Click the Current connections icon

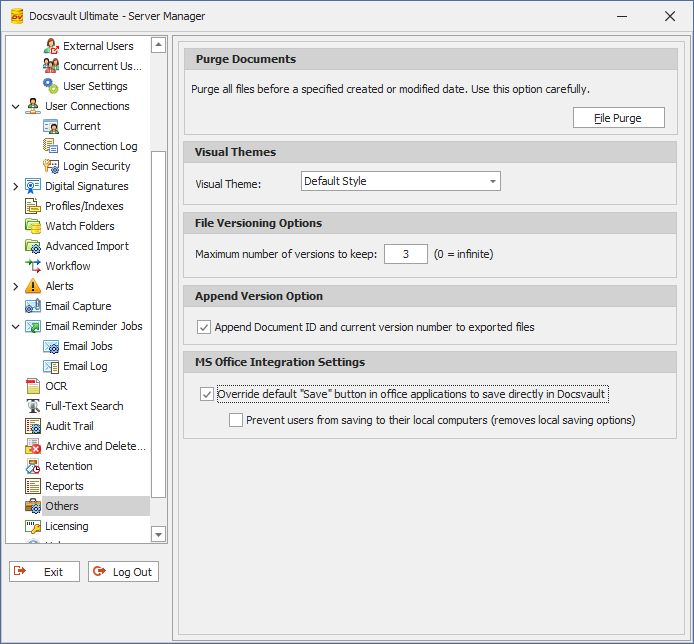(51, 126)
